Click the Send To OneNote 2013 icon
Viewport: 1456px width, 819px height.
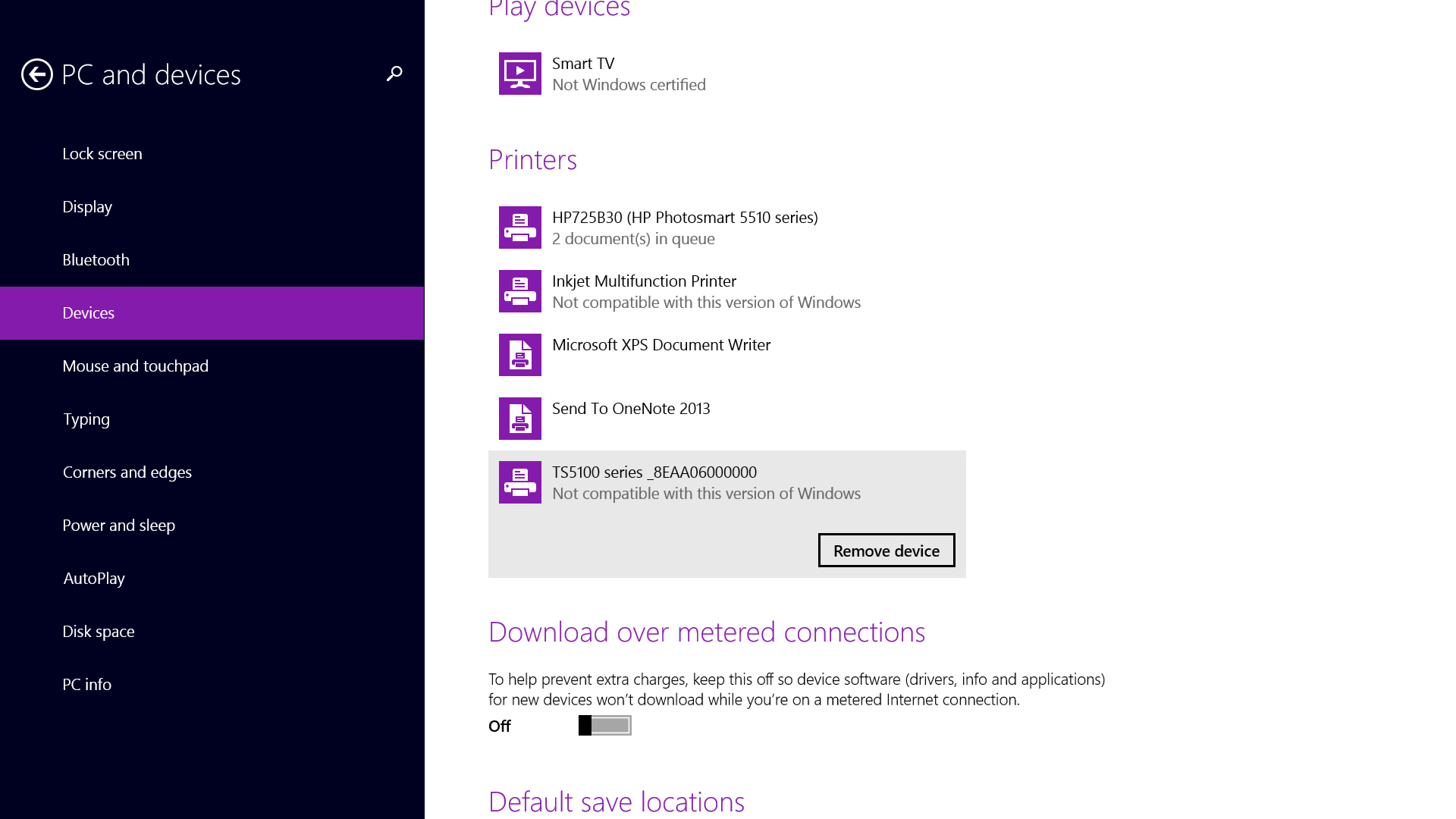[520, 419]
